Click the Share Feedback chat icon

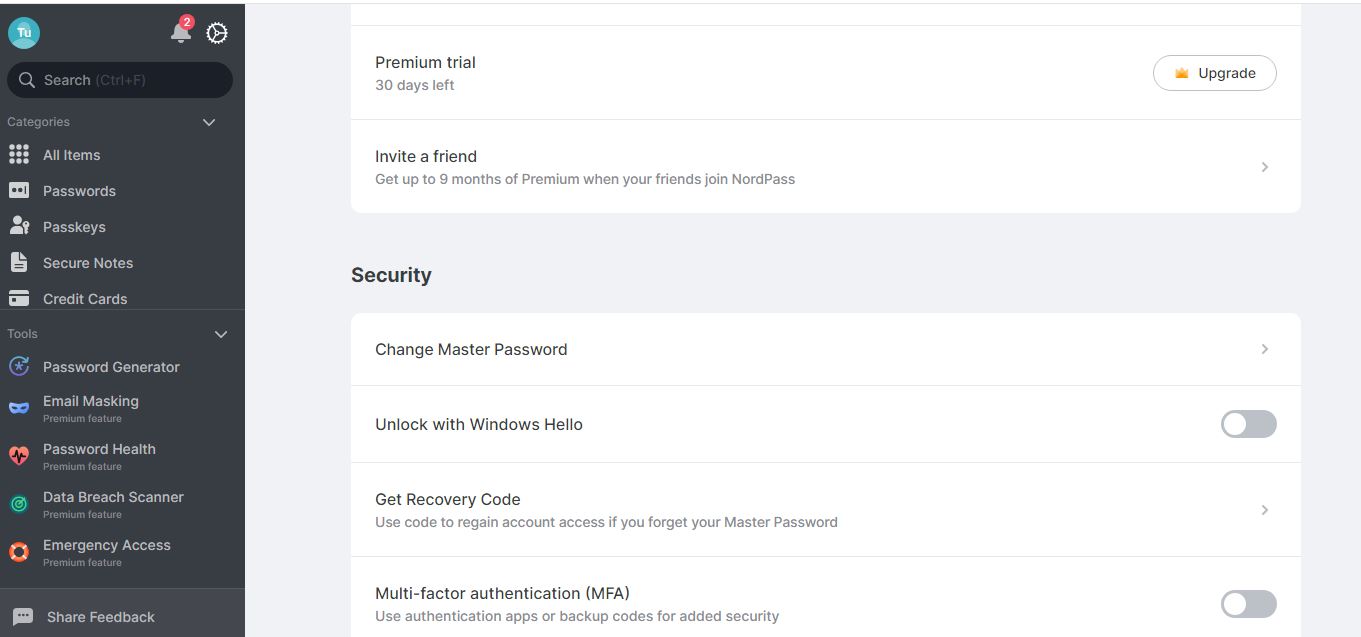coord(24,617)
